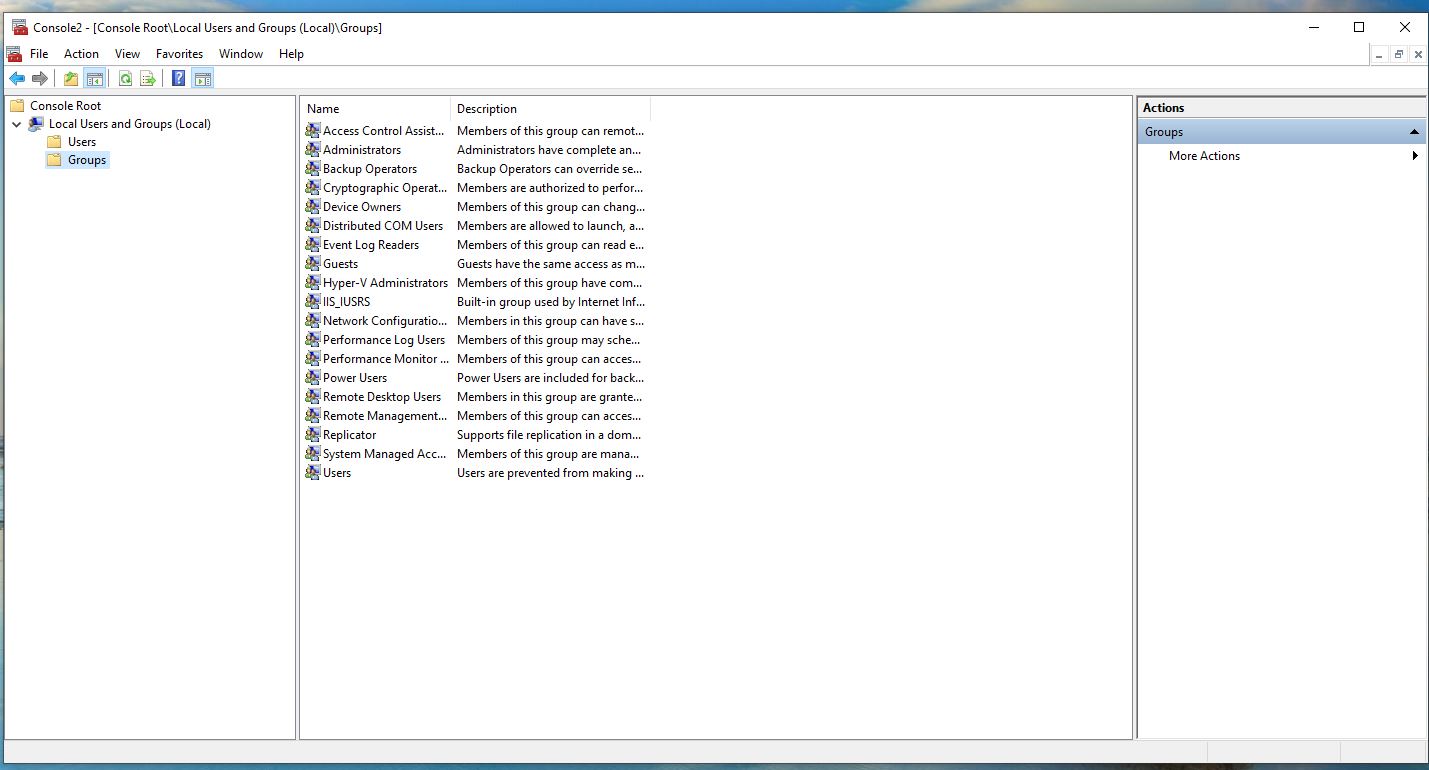Collapse the Groups section in Actions pane
This screenshot has height=770, width=1429.
1414,132
